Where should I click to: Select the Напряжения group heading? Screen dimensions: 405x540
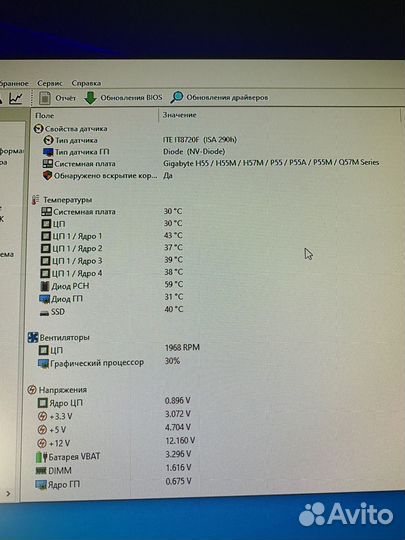pyautogui.click(x=63, y=390)
